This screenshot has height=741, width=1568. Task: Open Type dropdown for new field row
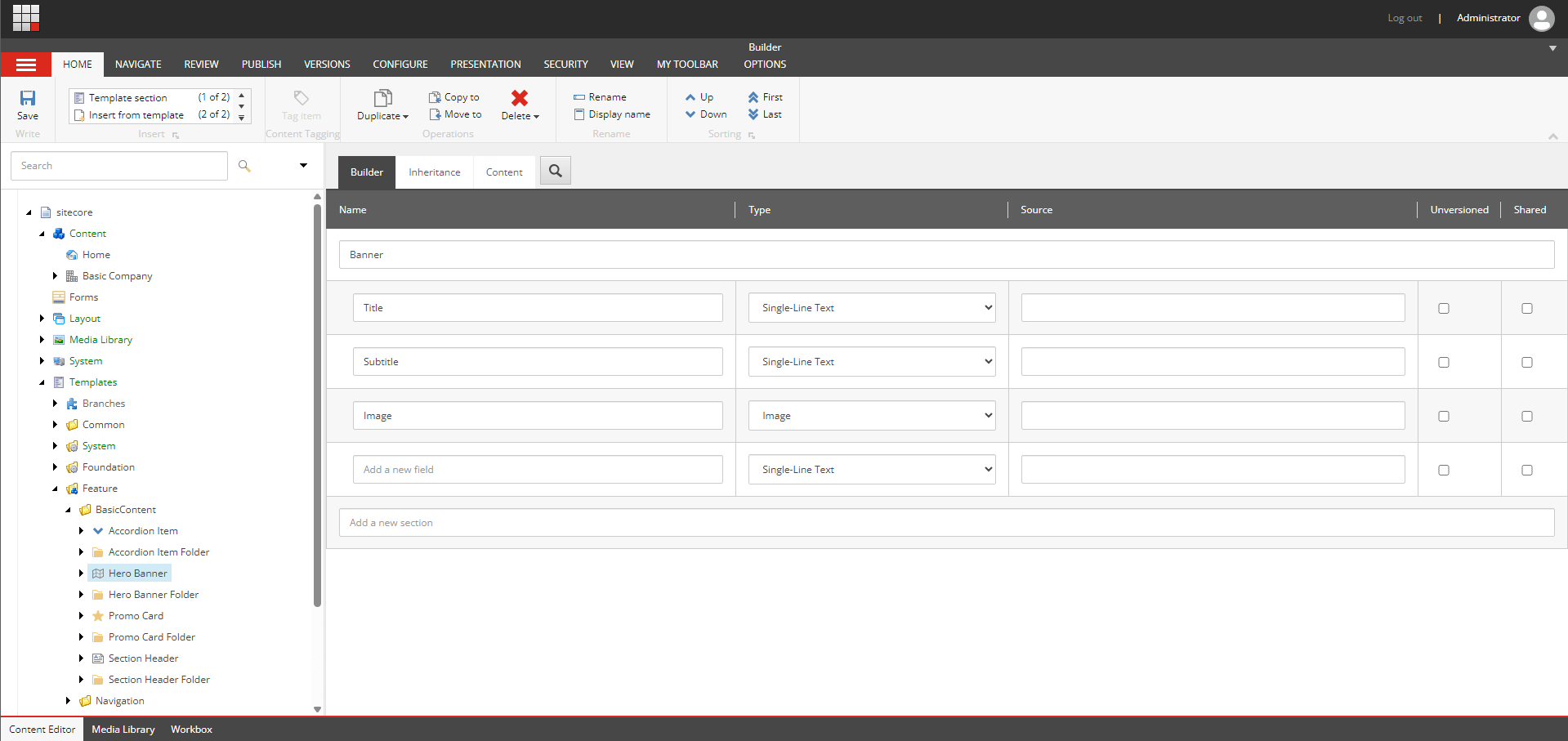pos(872,470)
